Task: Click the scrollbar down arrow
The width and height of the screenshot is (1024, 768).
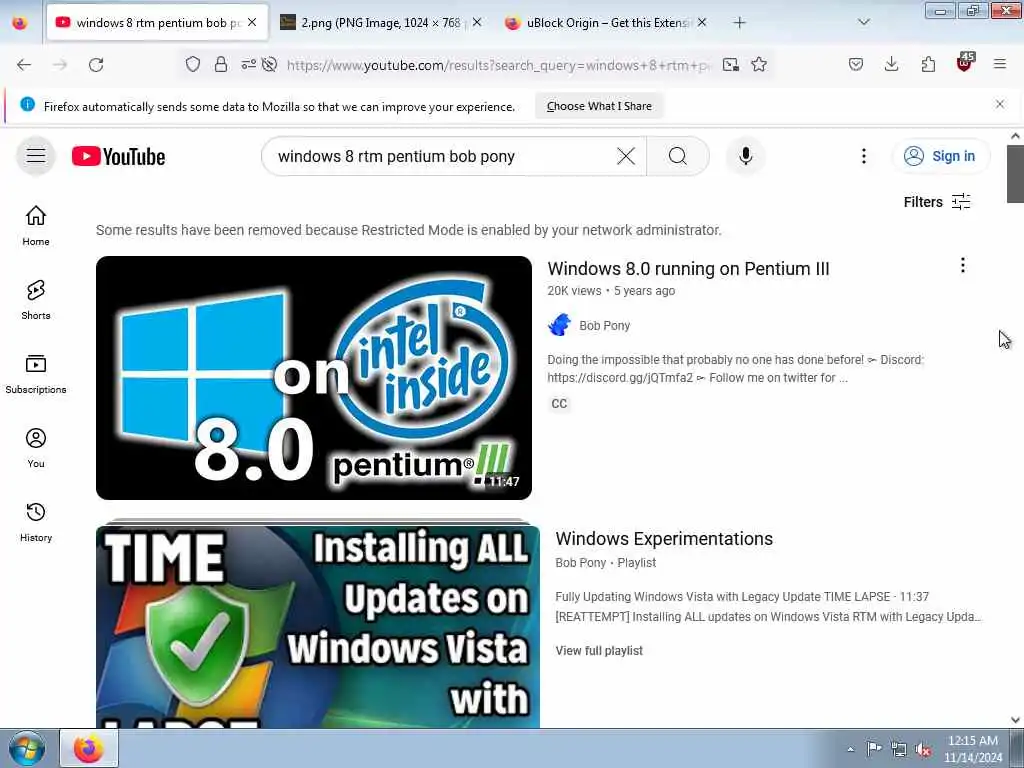Action: [x=1015, y=720]
